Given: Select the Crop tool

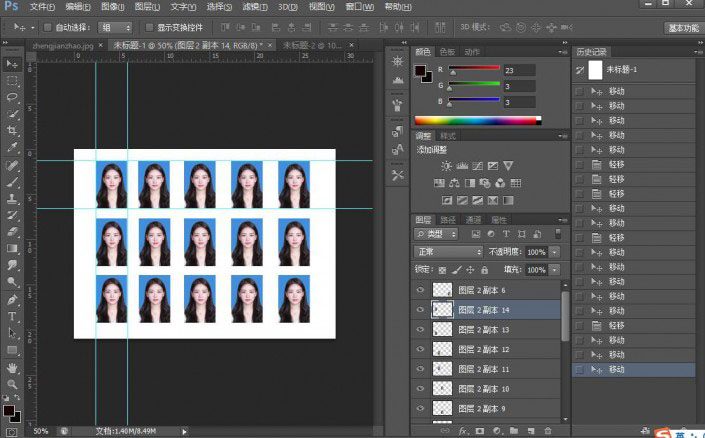Looking at the screenshot, I should point(13,131).
